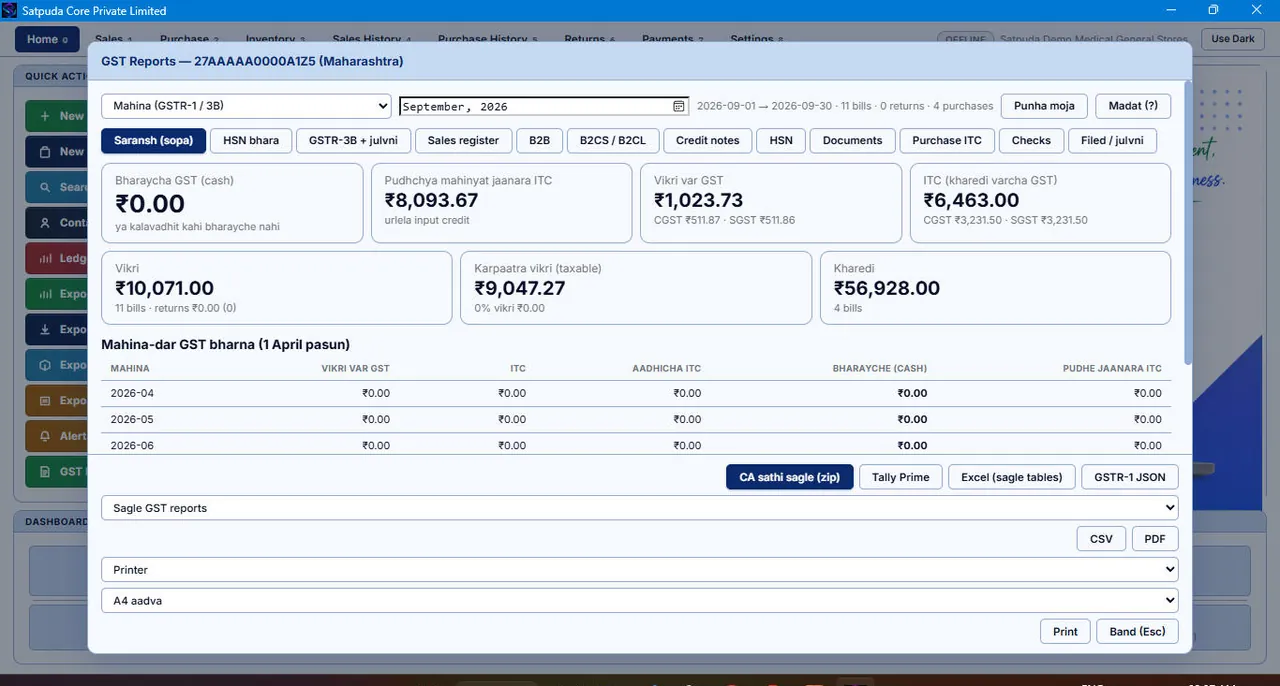Open the Checks tab

click(x=1031, y=141)
